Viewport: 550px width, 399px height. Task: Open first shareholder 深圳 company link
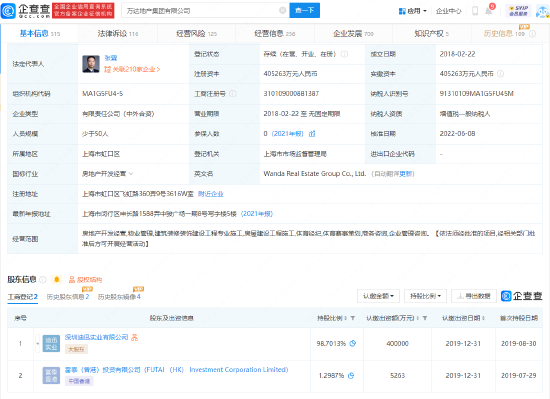pyautogui.click(x=96, y=337)
